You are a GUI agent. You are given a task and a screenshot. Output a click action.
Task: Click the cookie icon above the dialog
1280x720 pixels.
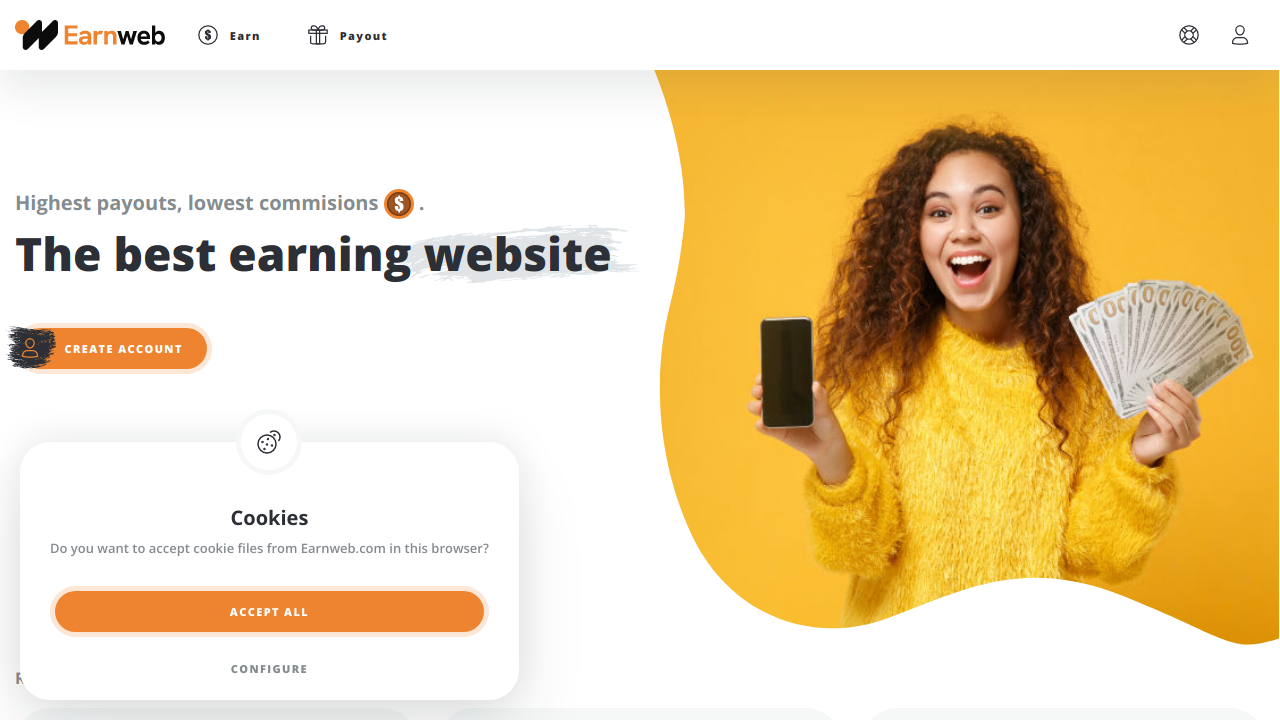pos(269,442)
